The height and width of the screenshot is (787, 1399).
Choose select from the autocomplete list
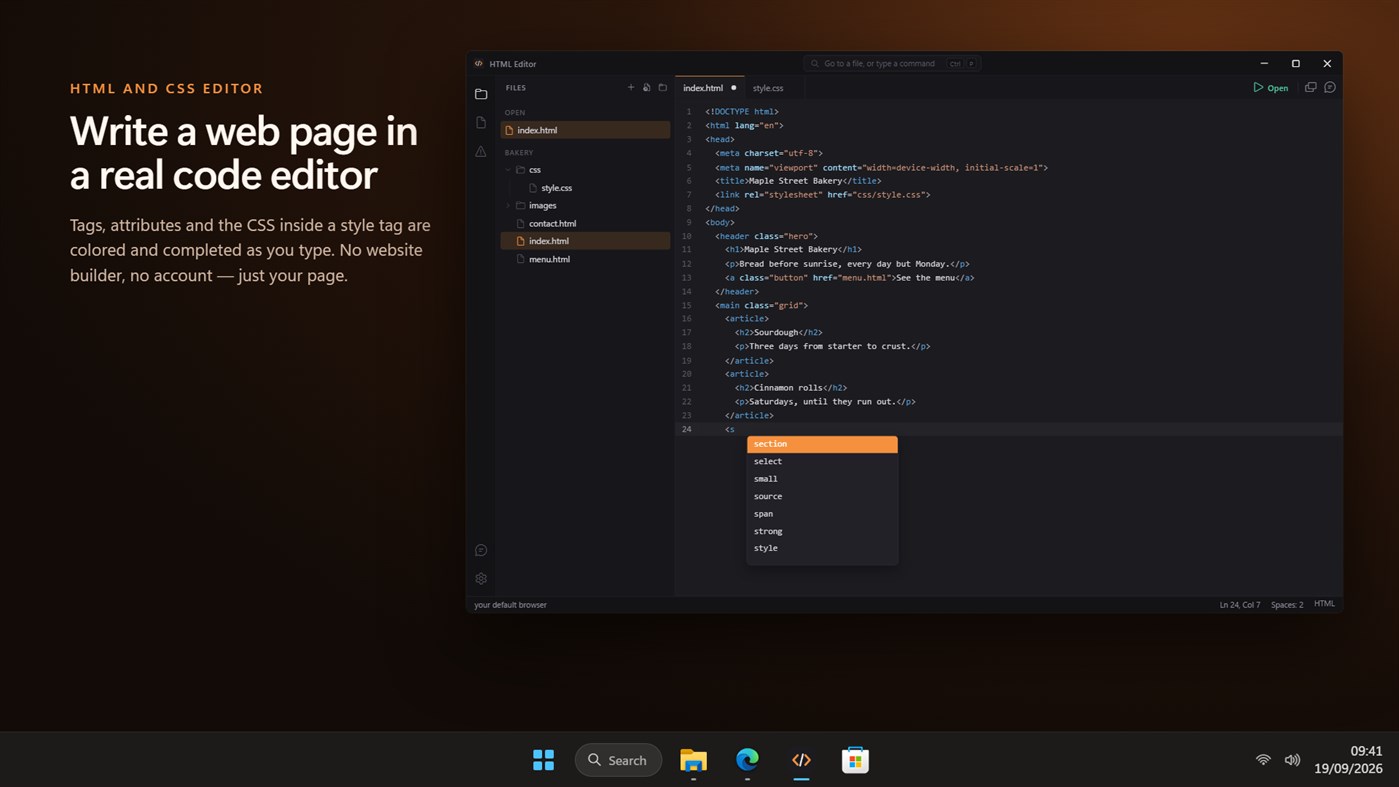coord(822,462)
